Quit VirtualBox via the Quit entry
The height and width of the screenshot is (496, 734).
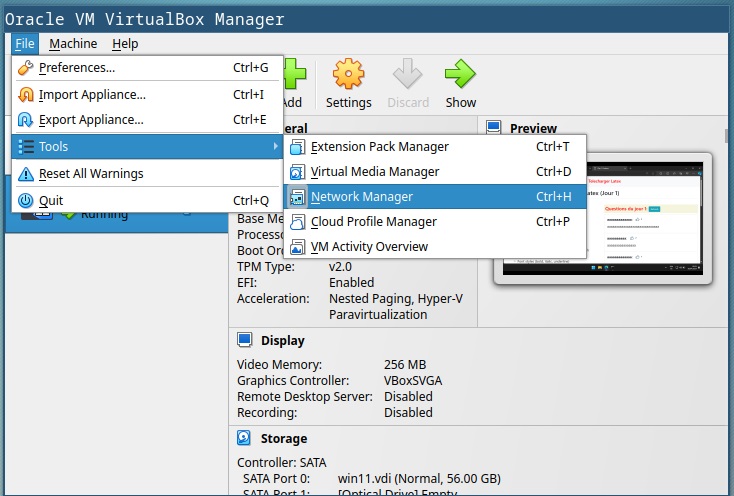click(x=147, y=201)
